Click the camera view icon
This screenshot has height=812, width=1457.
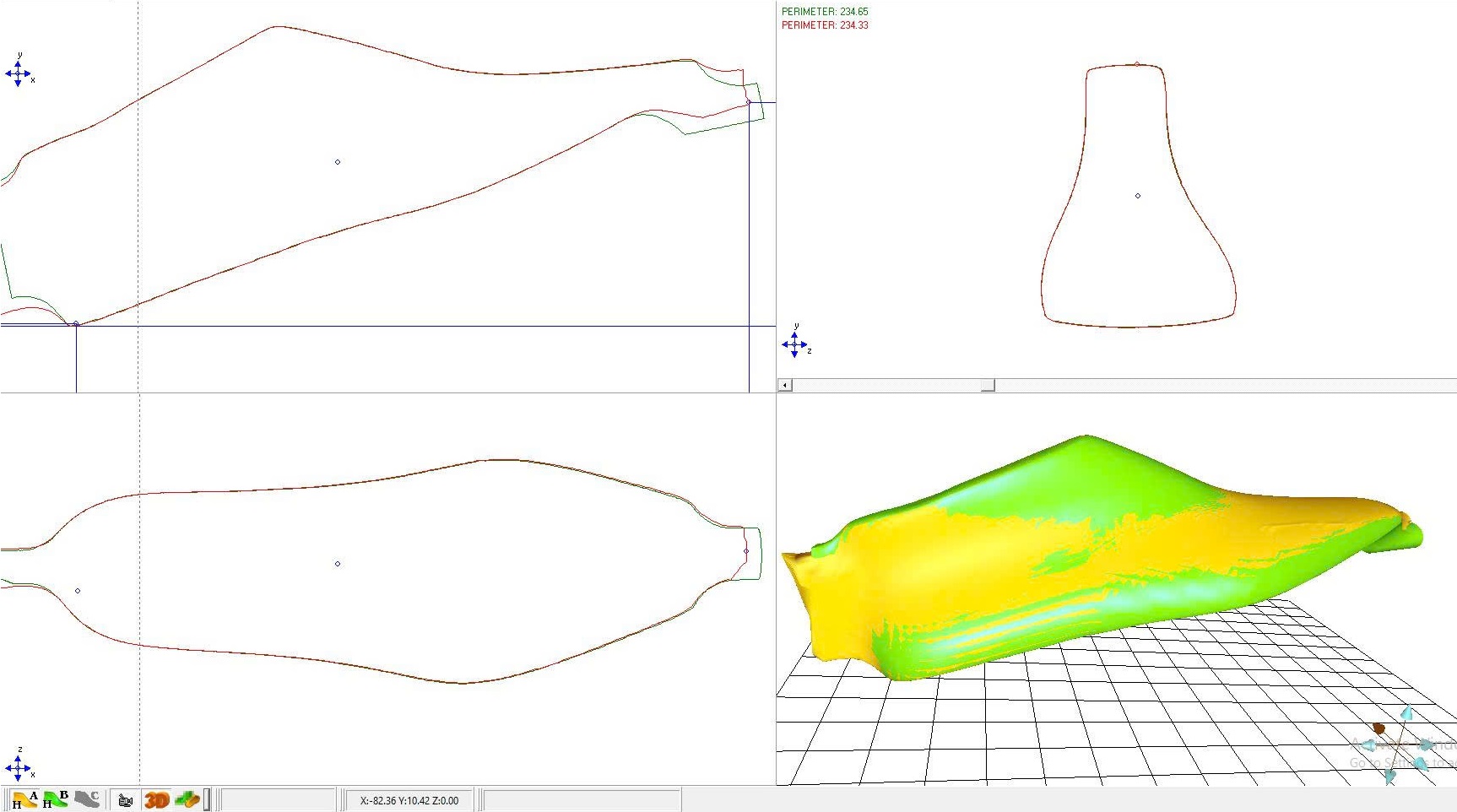pos(126,800)
